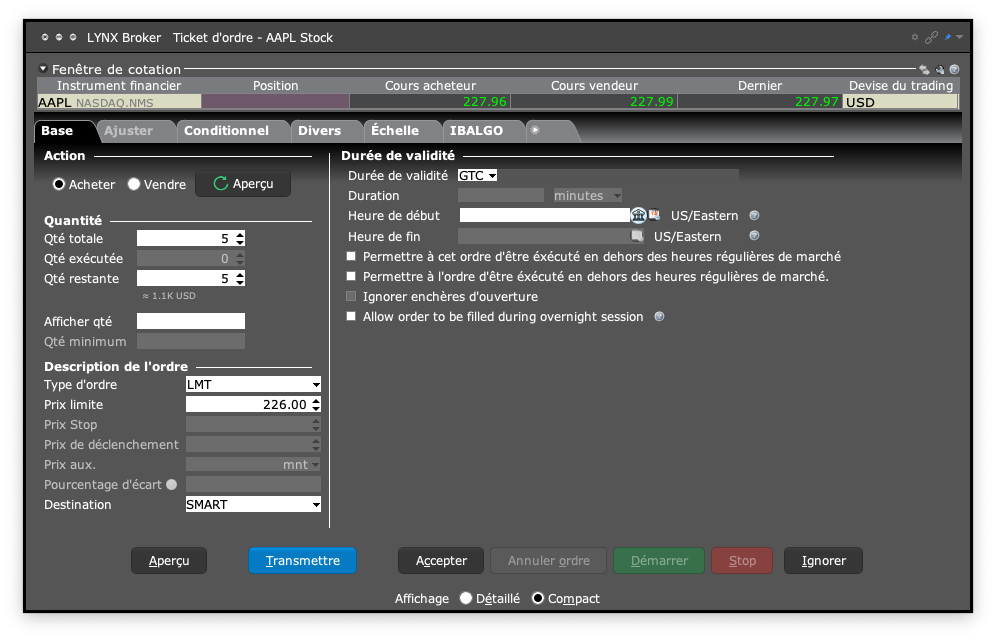Click the USD trading currency cell
The image size is (996, 640).
click(900, 102)
